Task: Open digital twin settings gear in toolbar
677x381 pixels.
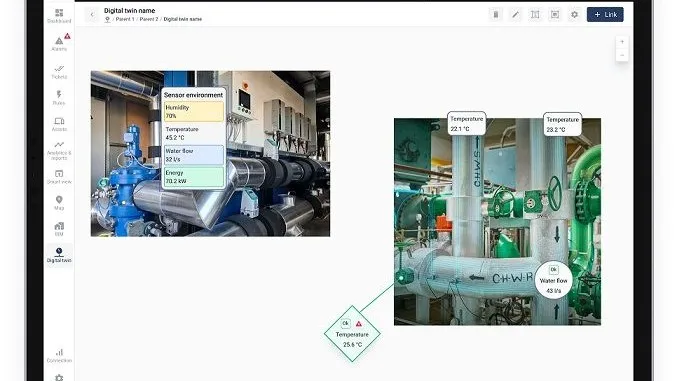Action: [x=574, y=15]
